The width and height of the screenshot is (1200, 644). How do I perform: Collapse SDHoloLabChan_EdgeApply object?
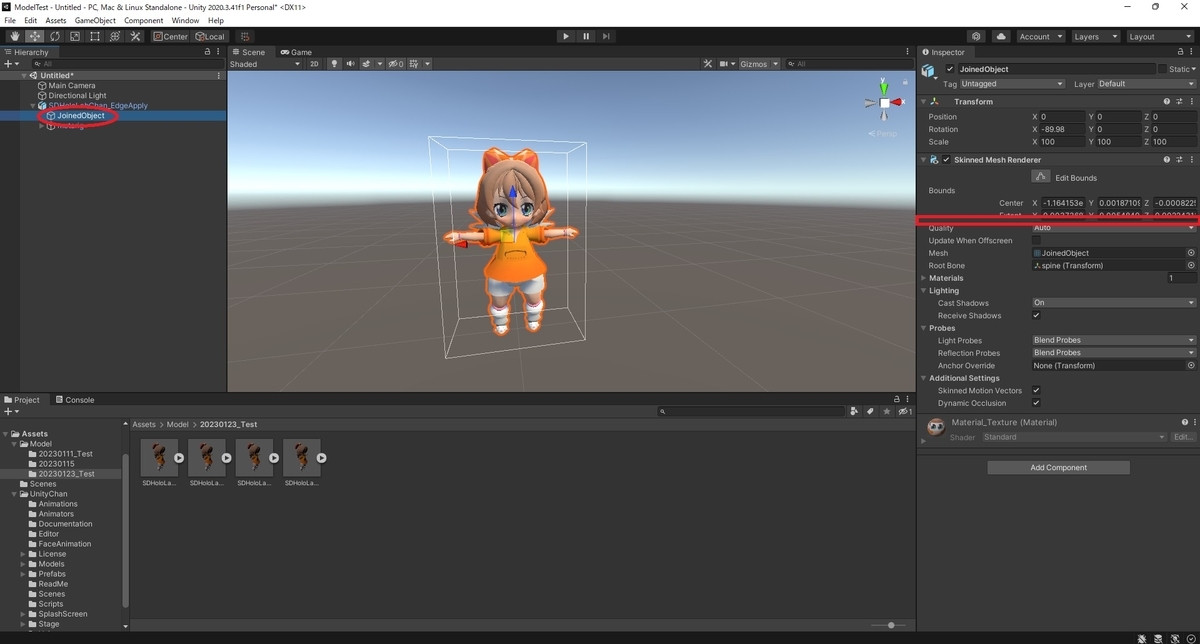pyautogui.click(x=33, y=105)
